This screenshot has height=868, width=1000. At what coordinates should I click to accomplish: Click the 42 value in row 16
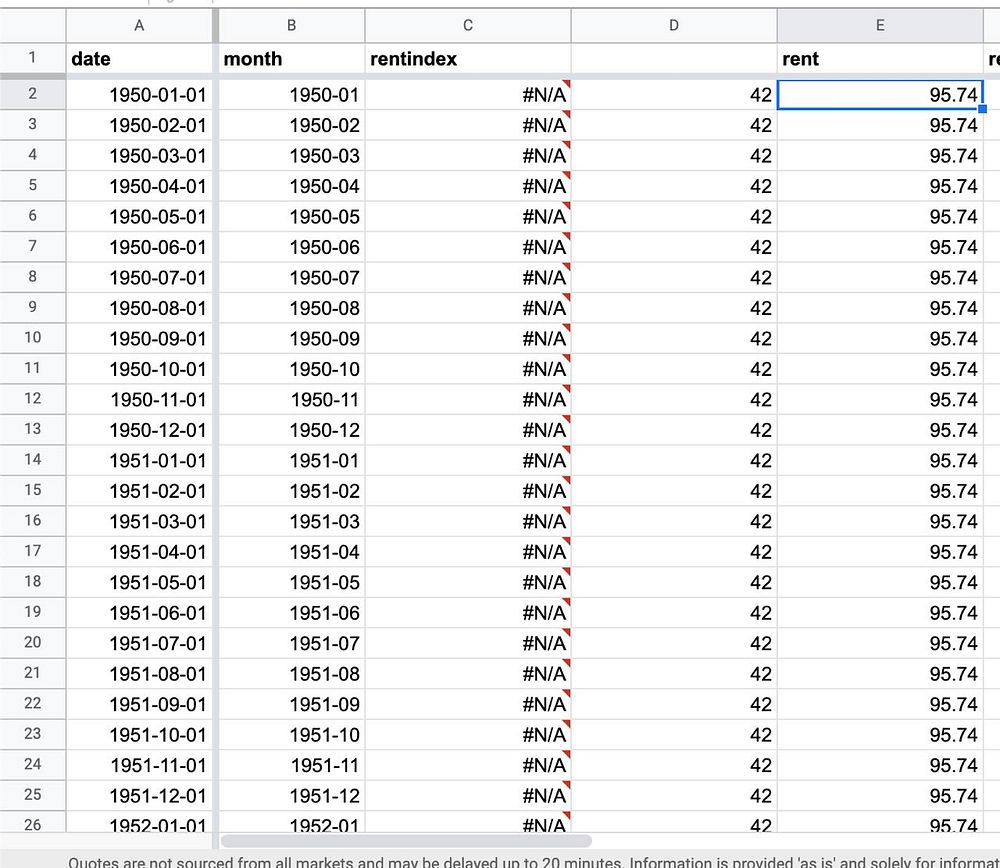pyautogui.click(x=673, y=521)
